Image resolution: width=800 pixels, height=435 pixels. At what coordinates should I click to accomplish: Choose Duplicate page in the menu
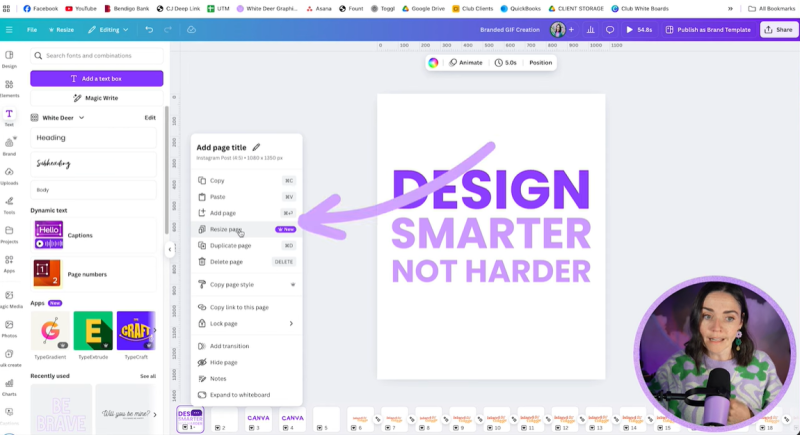pos(246,245)
